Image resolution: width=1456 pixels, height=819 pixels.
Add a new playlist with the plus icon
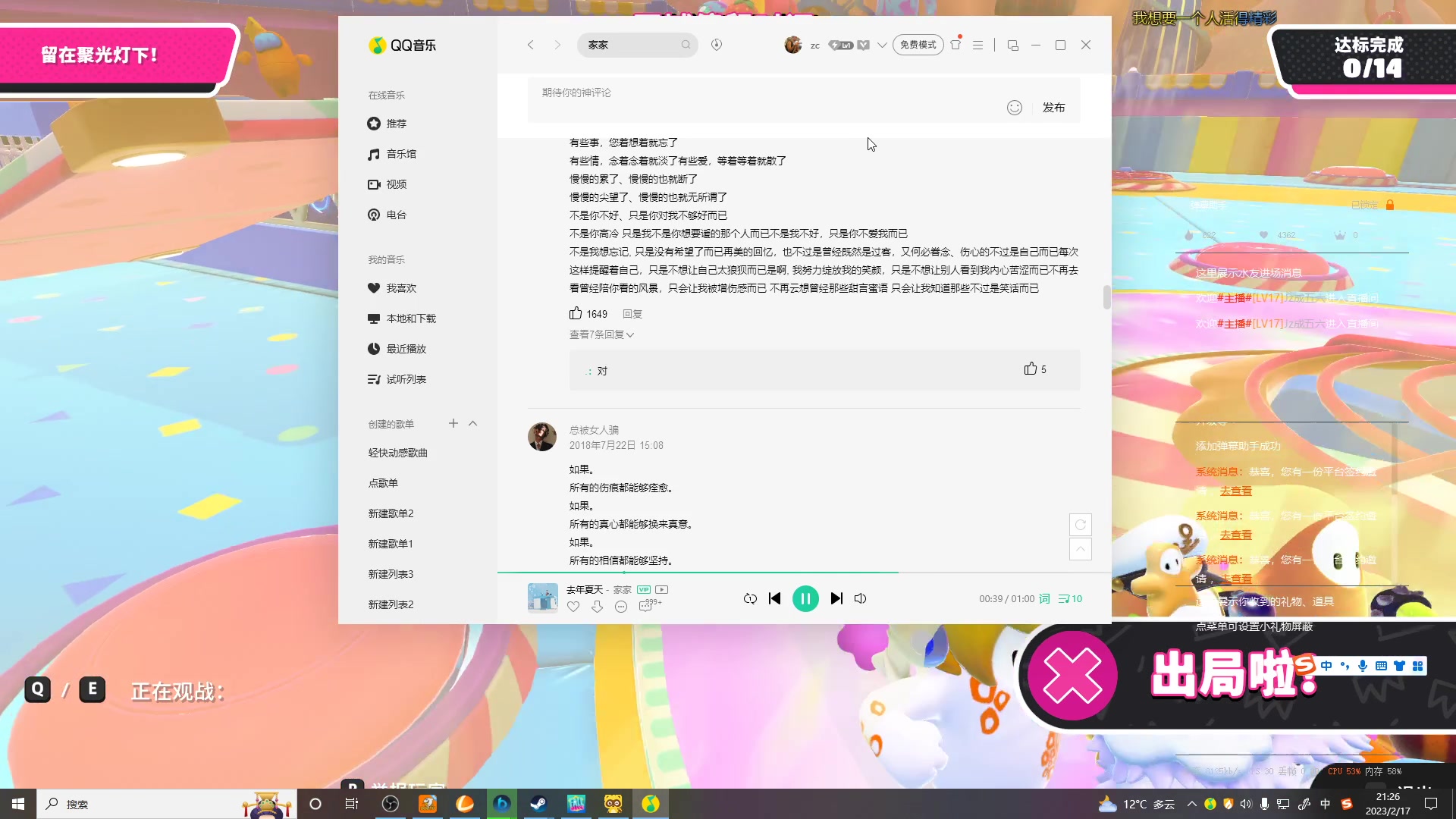point(453,423)
